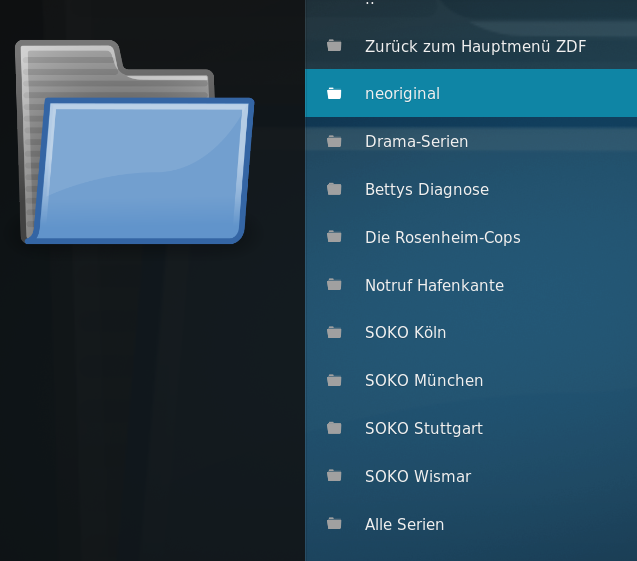
Task: Click the folder icon beside SOKO Köln
Action: pyautogui.click(x=334, y=332)
